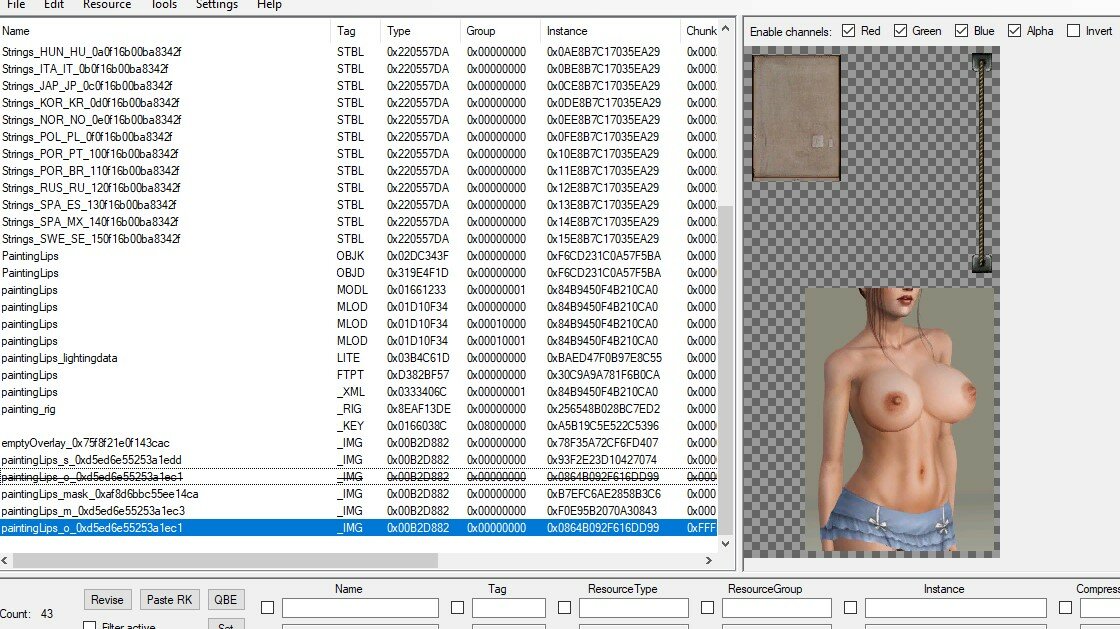Image resolution: width=1120 pixels, height=629 pixels.
Task: Select row Strings_HUN_HU_0a0f16b00ba8342f
Action: point(359,51)
